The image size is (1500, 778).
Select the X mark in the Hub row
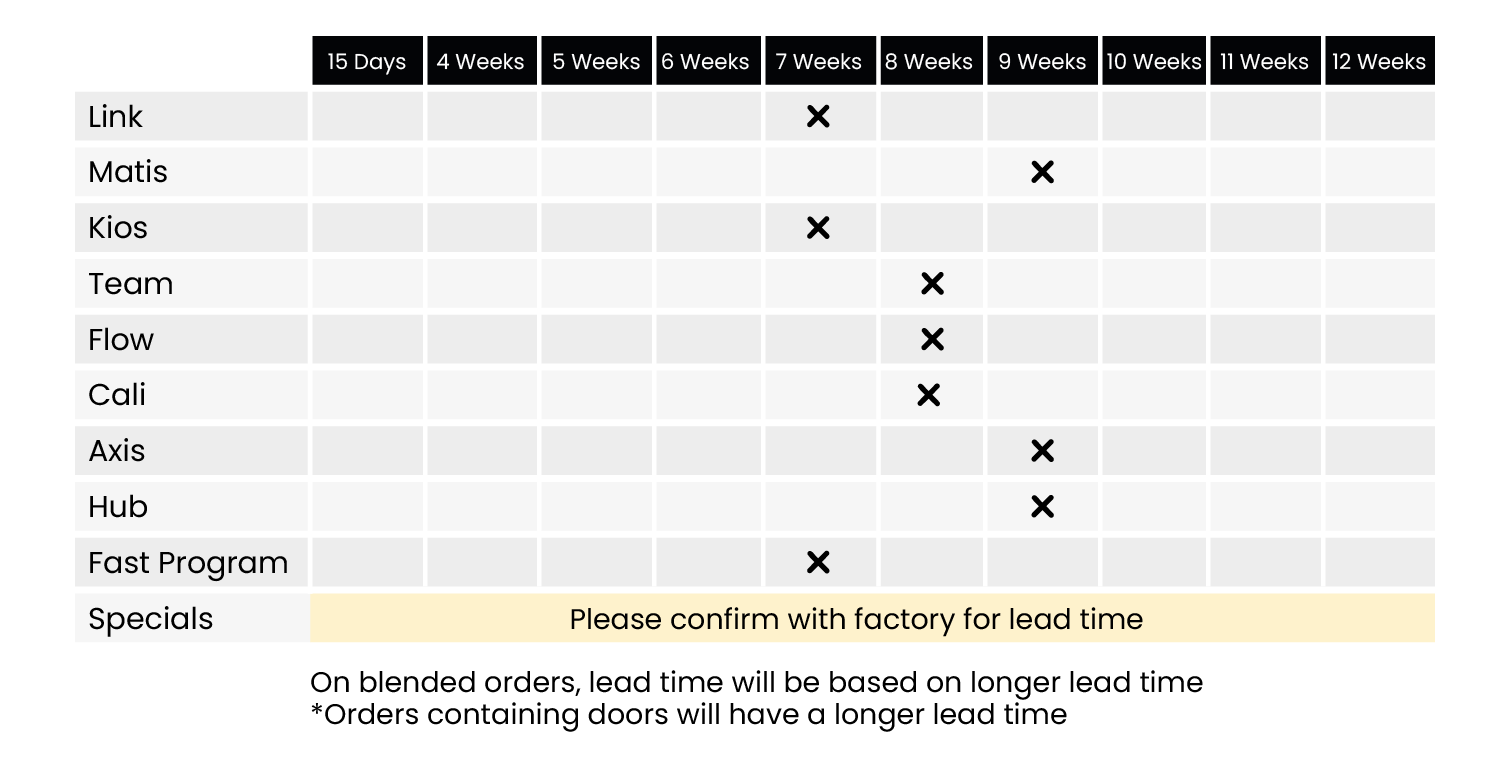click(x=1042, y=507)
